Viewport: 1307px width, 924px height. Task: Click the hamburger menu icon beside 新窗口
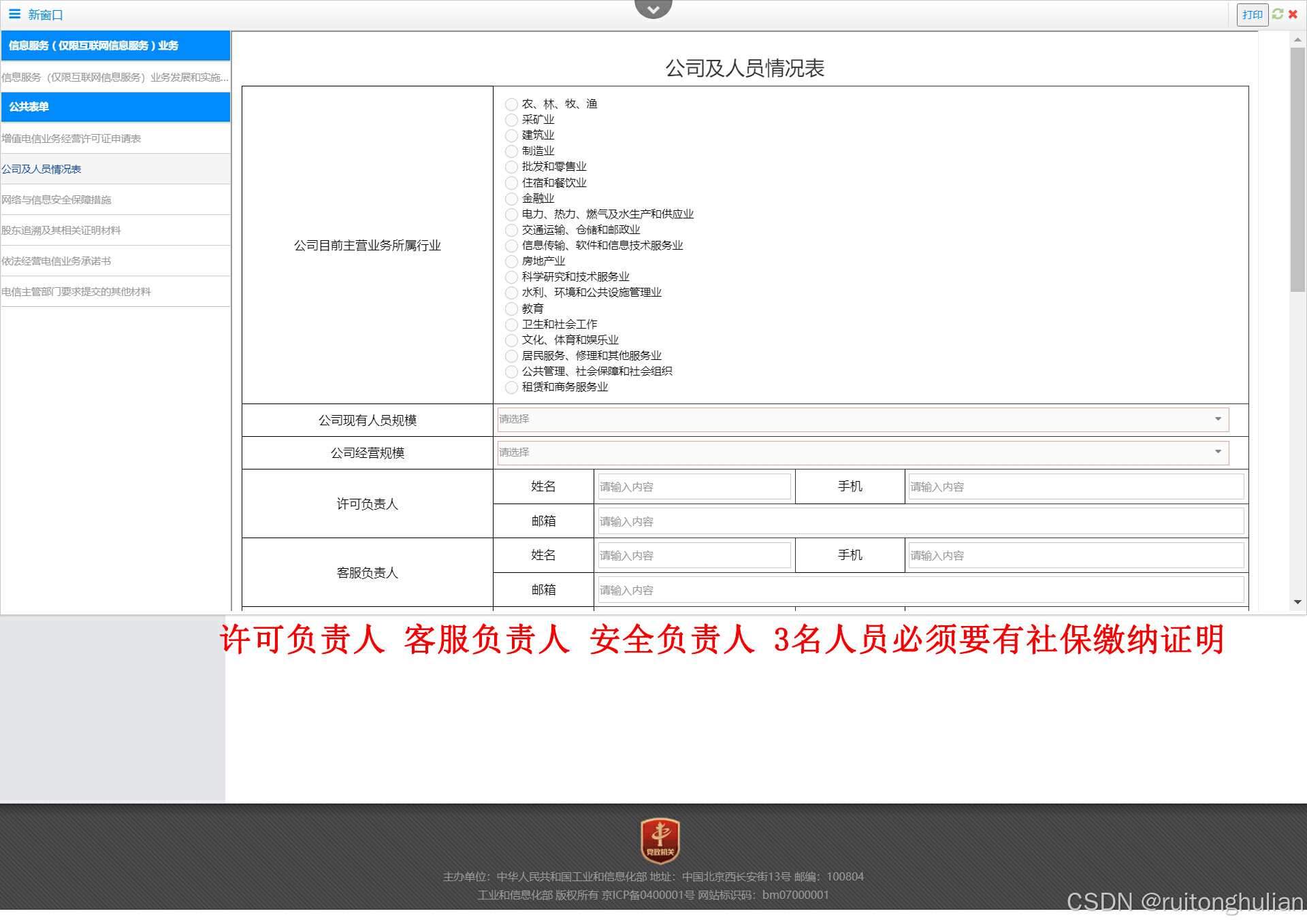(x=14, y=14)
